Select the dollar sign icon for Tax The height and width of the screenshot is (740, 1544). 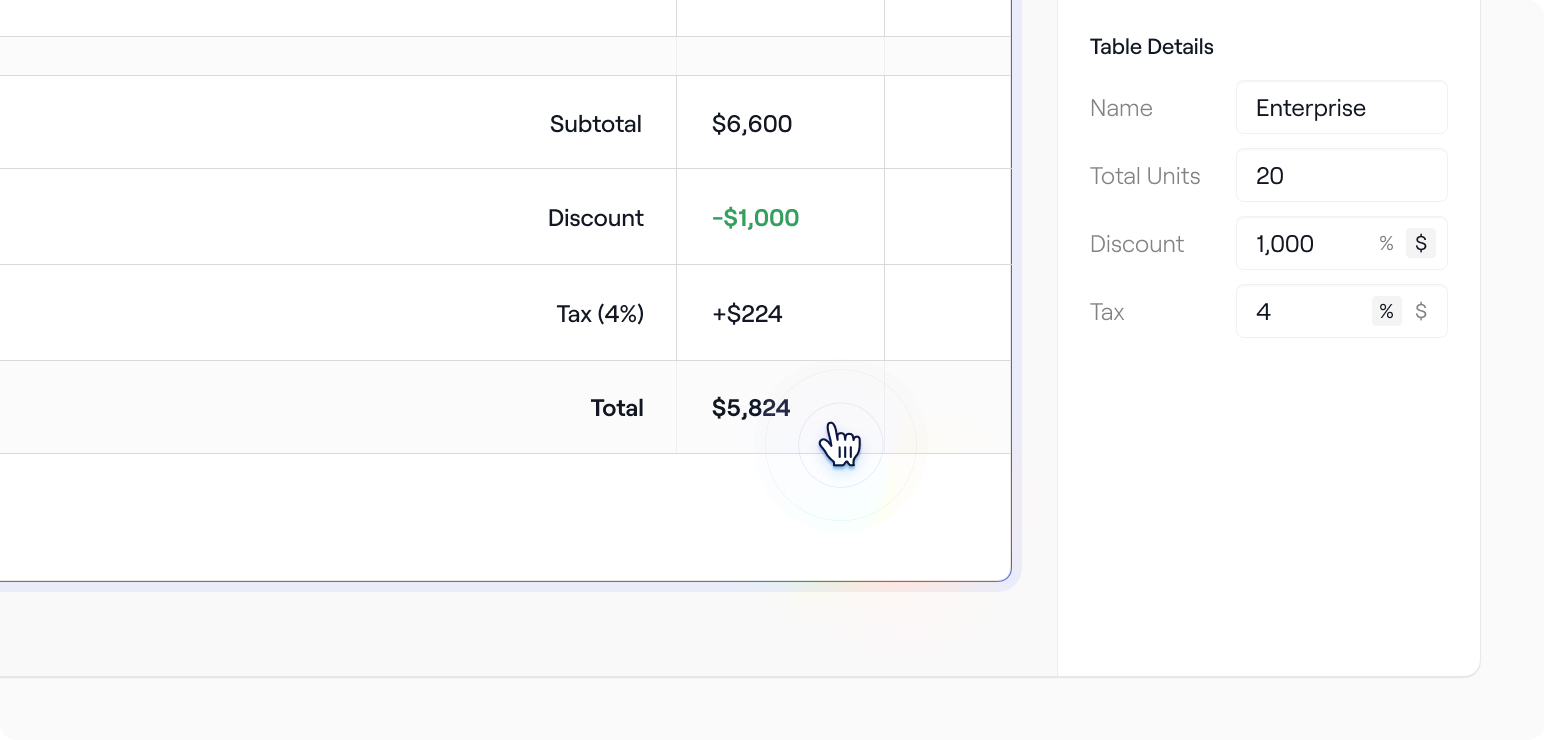1421,311
